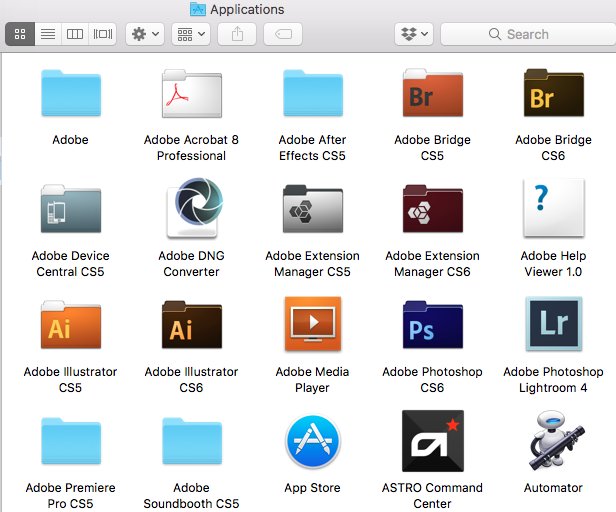The image size is (616, 512).
Task: Select the App Store icon
Action: click(x=313, y=442)
